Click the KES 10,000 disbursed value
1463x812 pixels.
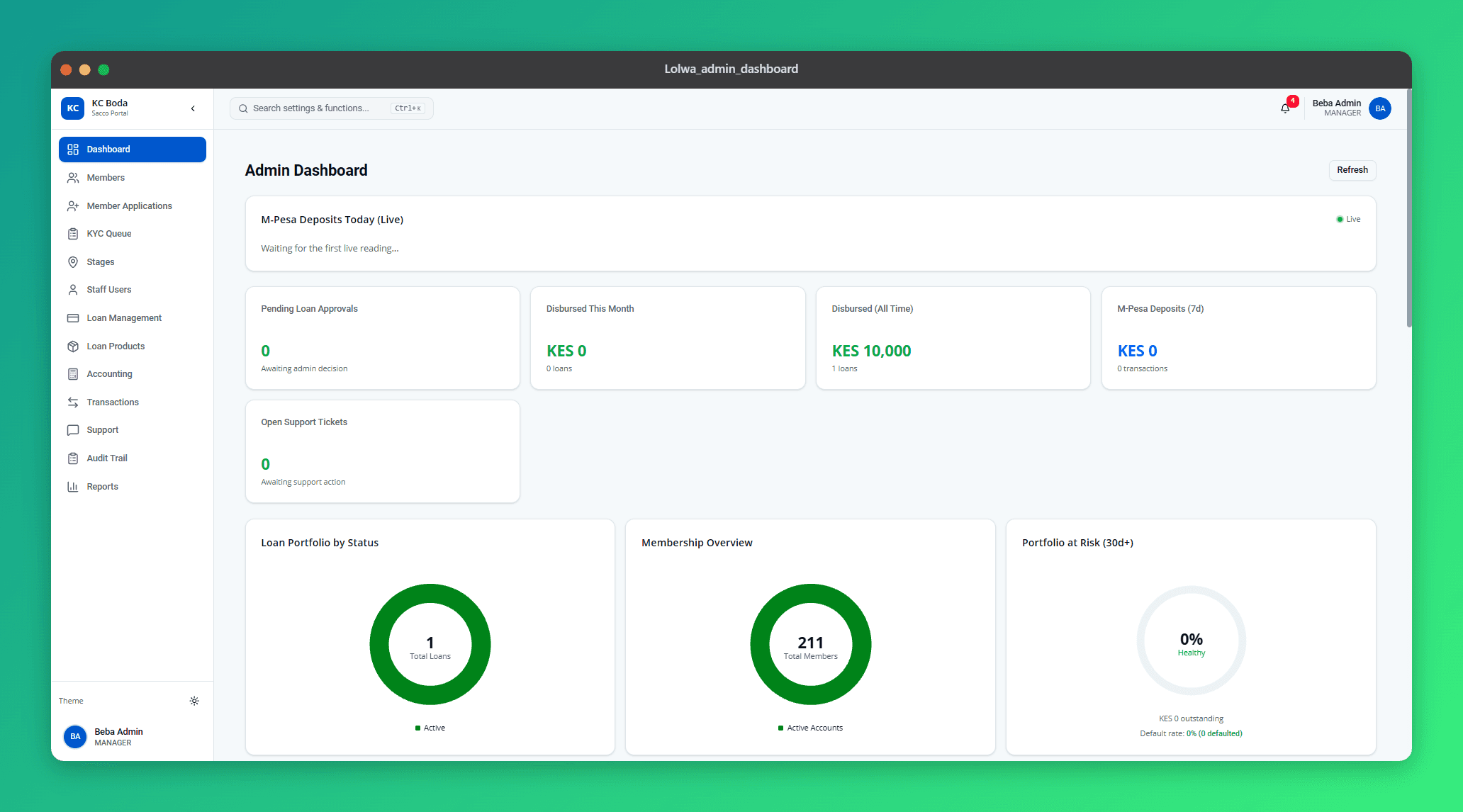click(x=872, y=351)
